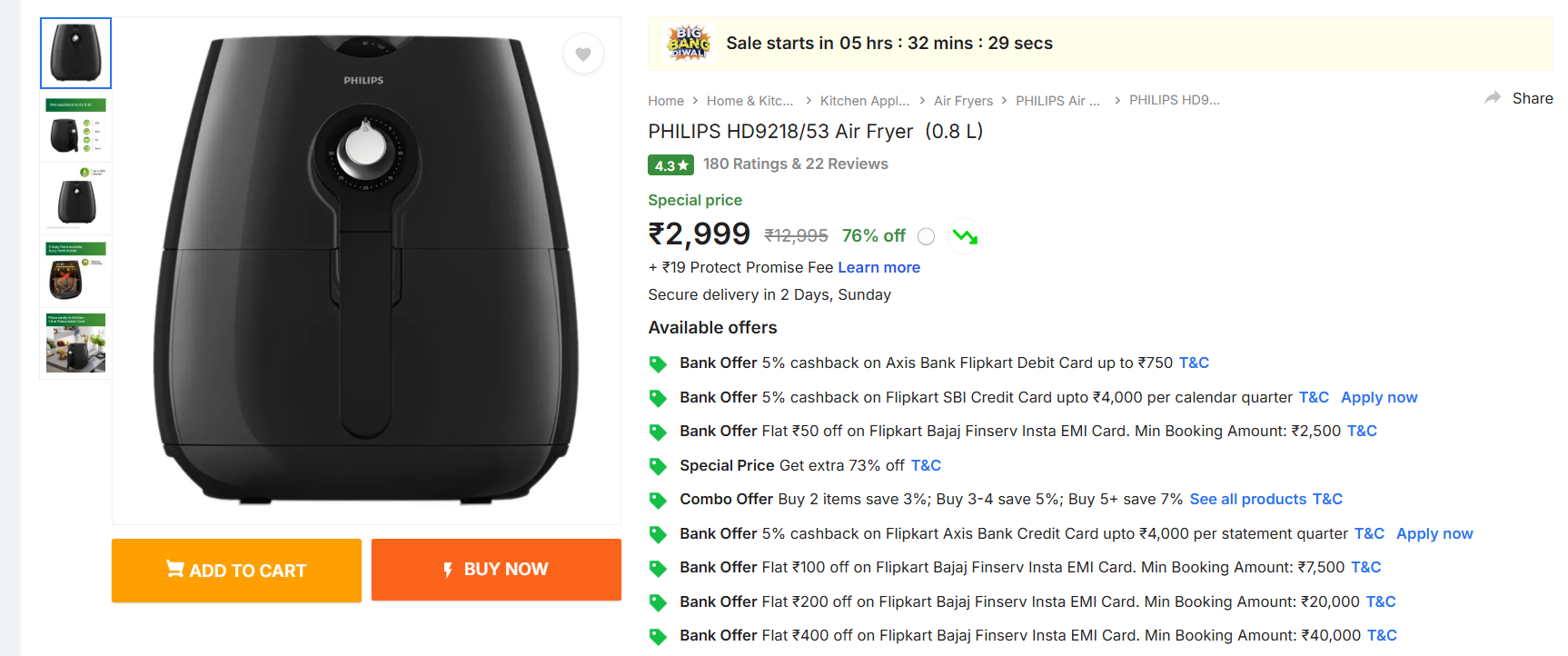Open the 180 Ratings & 22 Reviews link
The height and width of the screenshot is (656, 1568).
pyautogui.click(x=795, y=164)
